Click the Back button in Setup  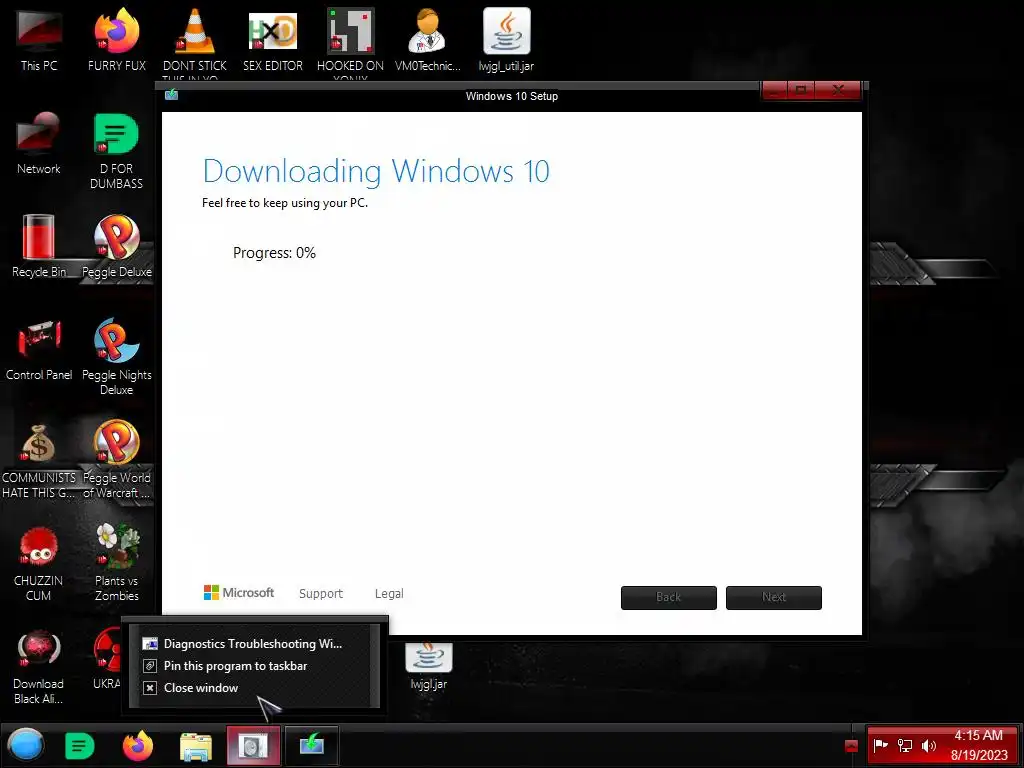pyautogui.click(x=669, y=597)
